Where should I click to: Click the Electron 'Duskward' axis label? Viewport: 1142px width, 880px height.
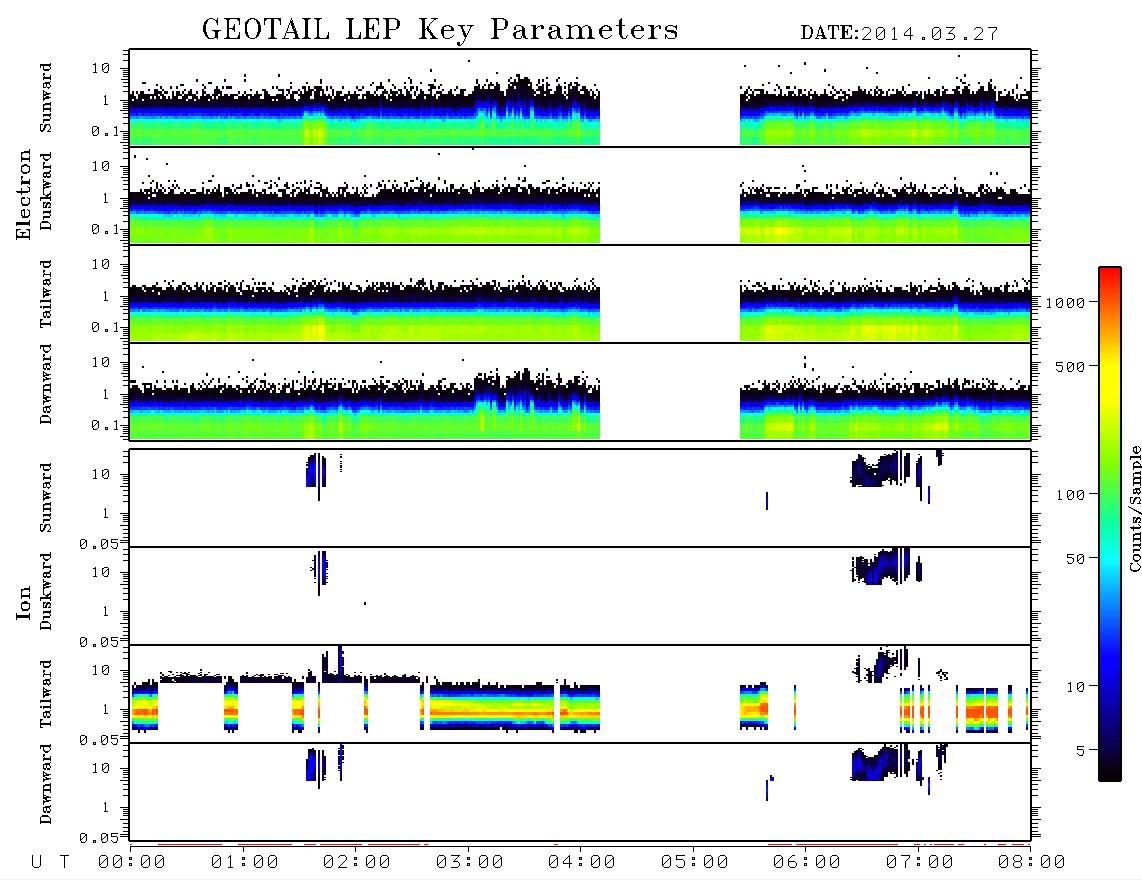click(x=45, y=191)
